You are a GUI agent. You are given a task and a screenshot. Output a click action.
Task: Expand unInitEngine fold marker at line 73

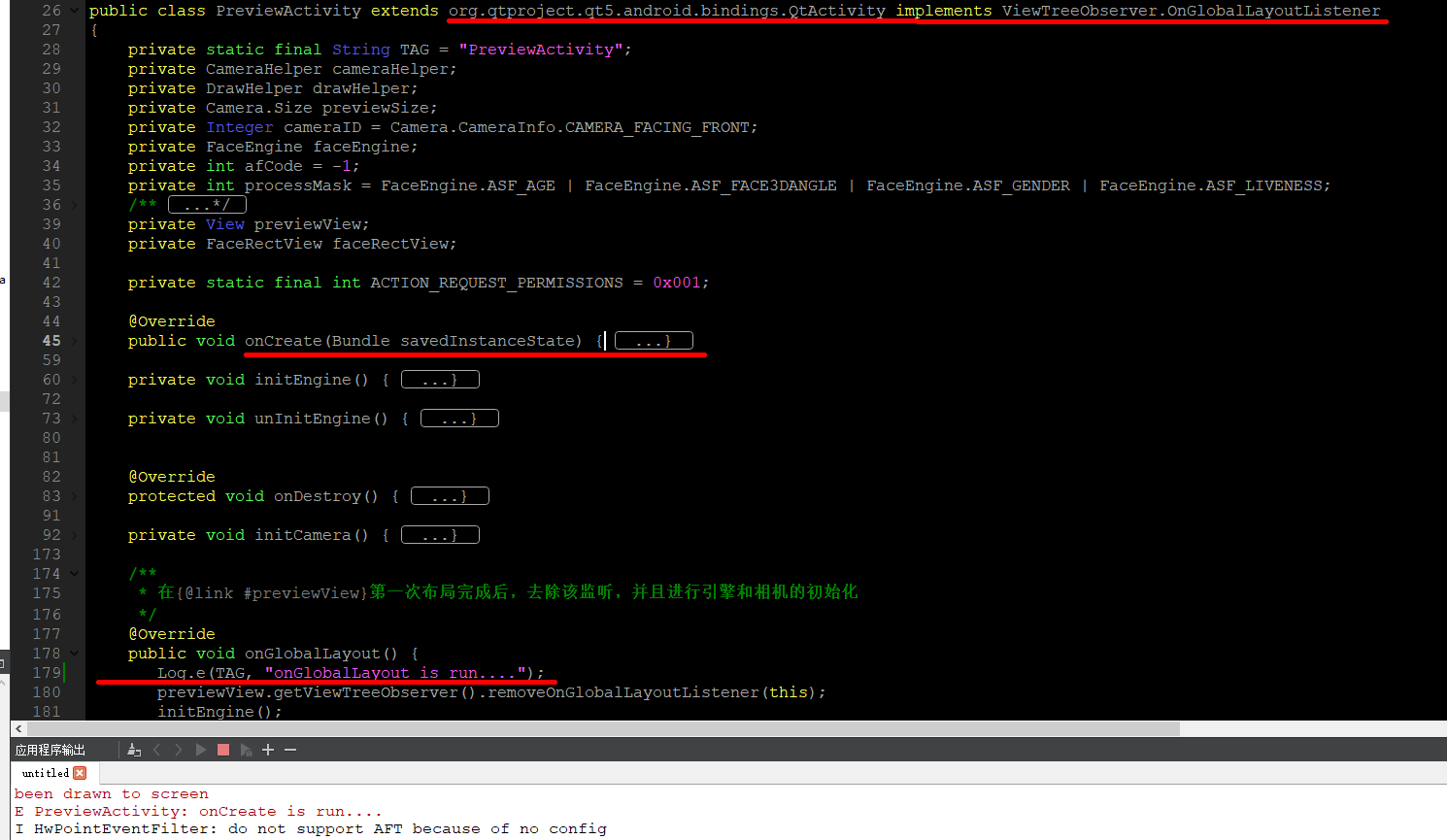pyautogui.click(x=74, y=419)
